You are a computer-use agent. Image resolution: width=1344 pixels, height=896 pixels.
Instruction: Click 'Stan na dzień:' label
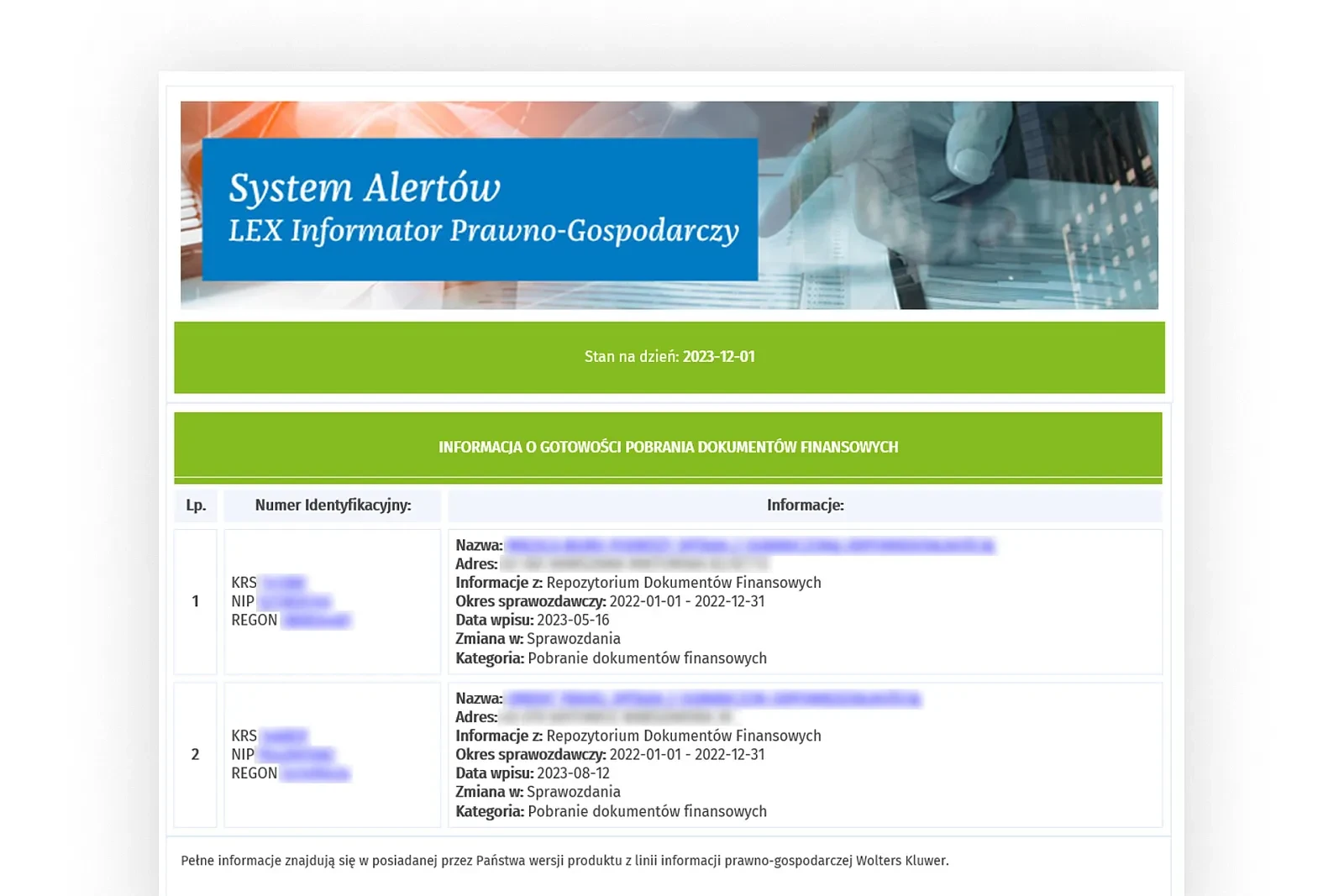coord(632,357)
